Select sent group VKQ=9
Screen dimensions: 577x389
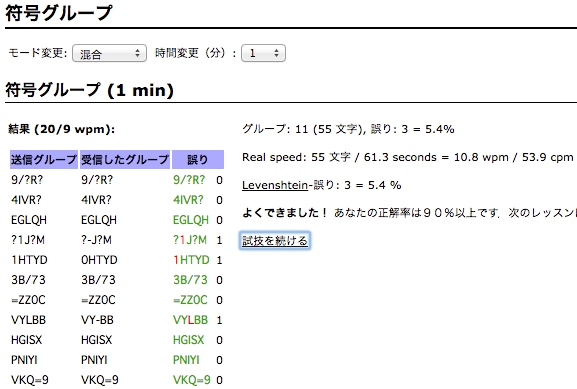(29, 380)
